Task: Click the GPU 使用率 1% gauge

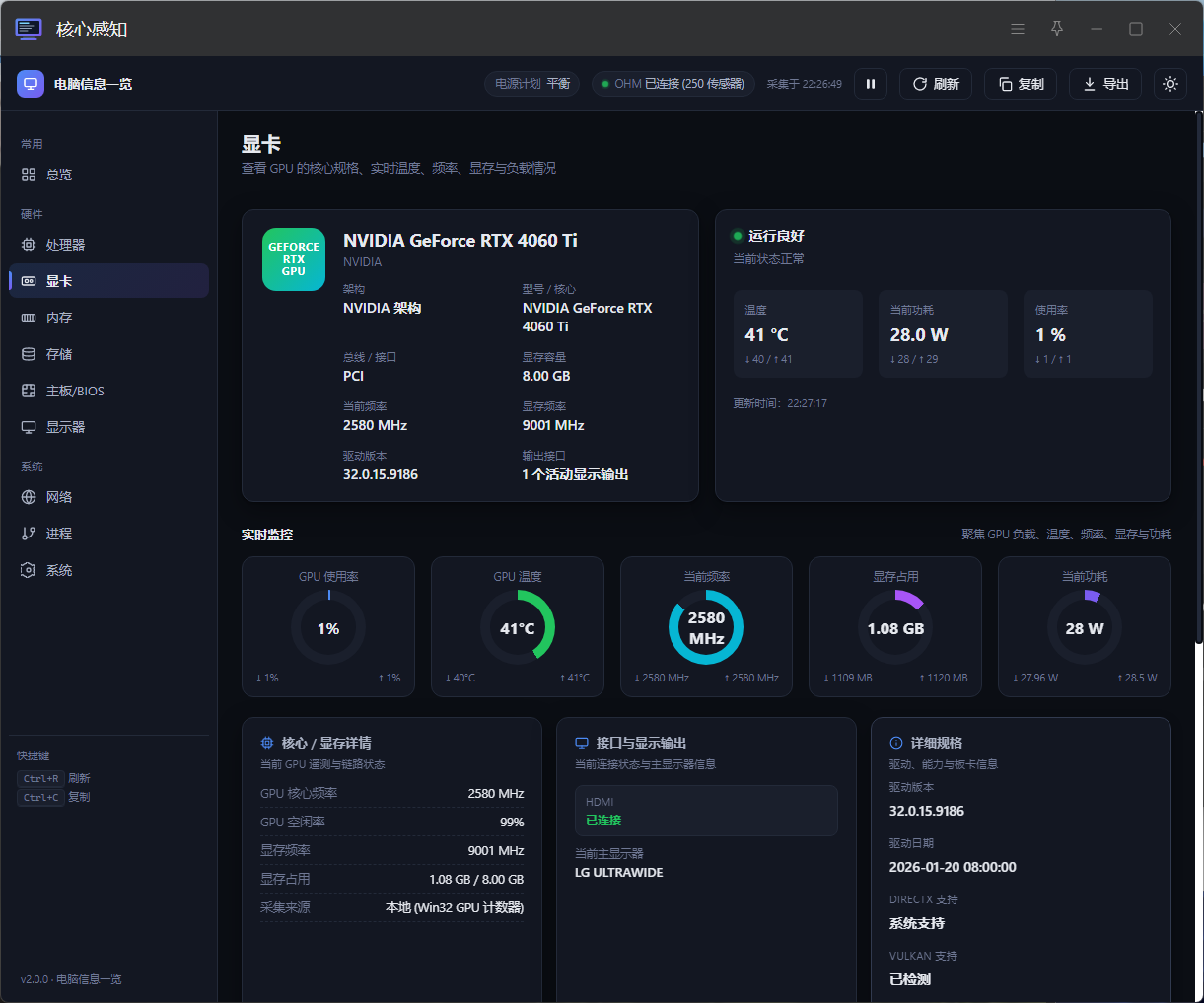Action: [x=328, y=627]
